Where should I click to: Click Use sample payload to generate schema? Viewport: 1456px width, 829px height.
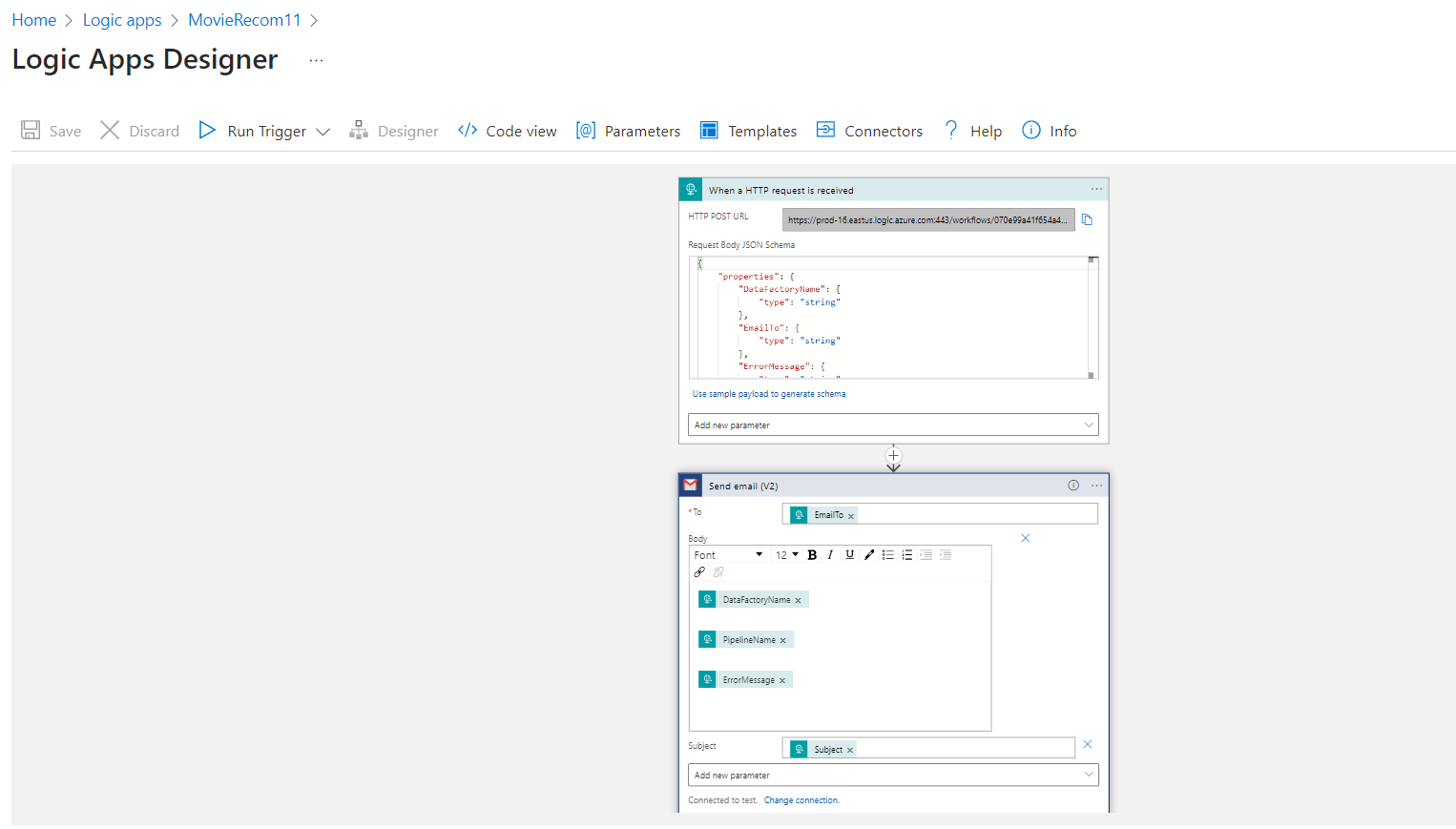pos(768,393)
